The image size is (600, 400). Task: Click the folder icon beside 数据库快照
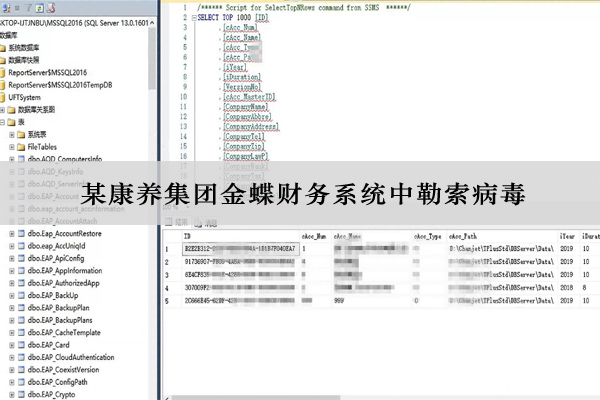point(3,60)
